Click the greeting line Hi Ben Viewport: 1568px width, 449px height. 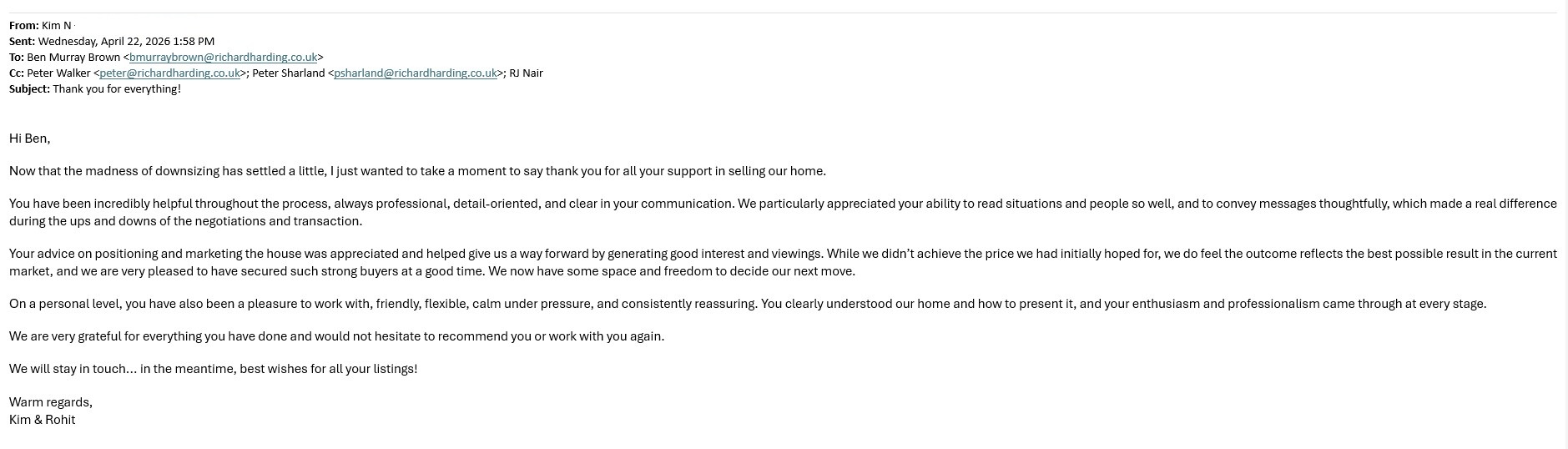pyautogui.click(x=30, y=139)
